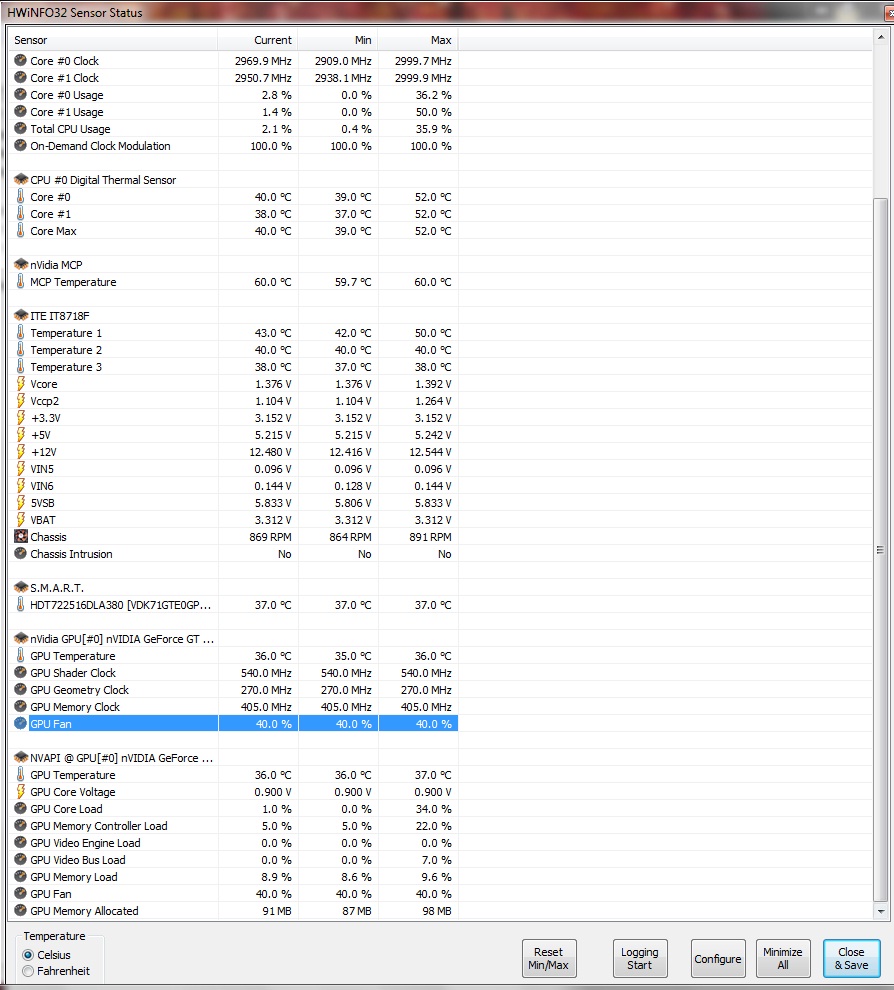Image resolution: width=894 pixels, height=990 pixels.
Task: Click the S.M.A.R.T. chip icon
Action: click(x=21, y=588)
